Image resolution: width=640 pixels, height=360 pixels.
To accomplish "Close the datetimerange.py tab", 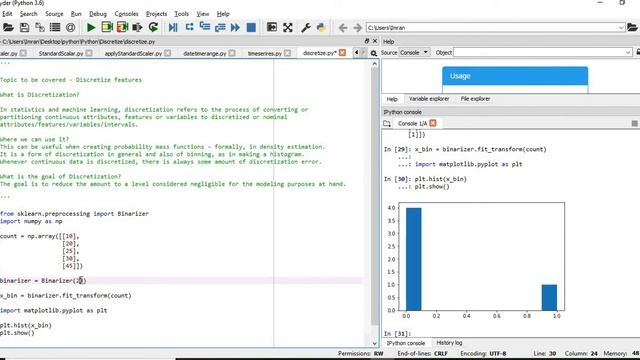I will (x=232, y=53).
